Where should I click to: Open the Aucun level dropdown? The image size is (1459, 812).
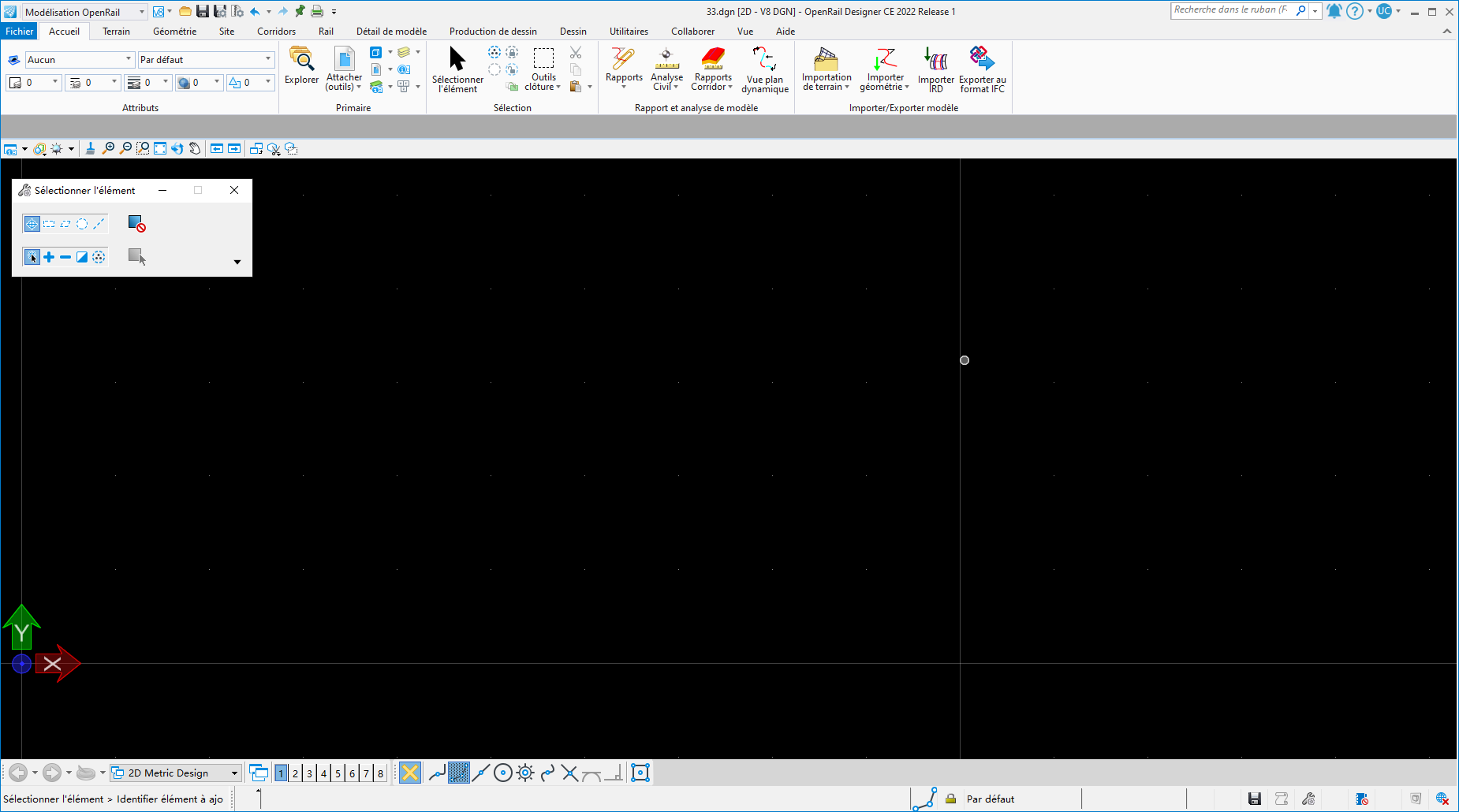coord(80,59)
